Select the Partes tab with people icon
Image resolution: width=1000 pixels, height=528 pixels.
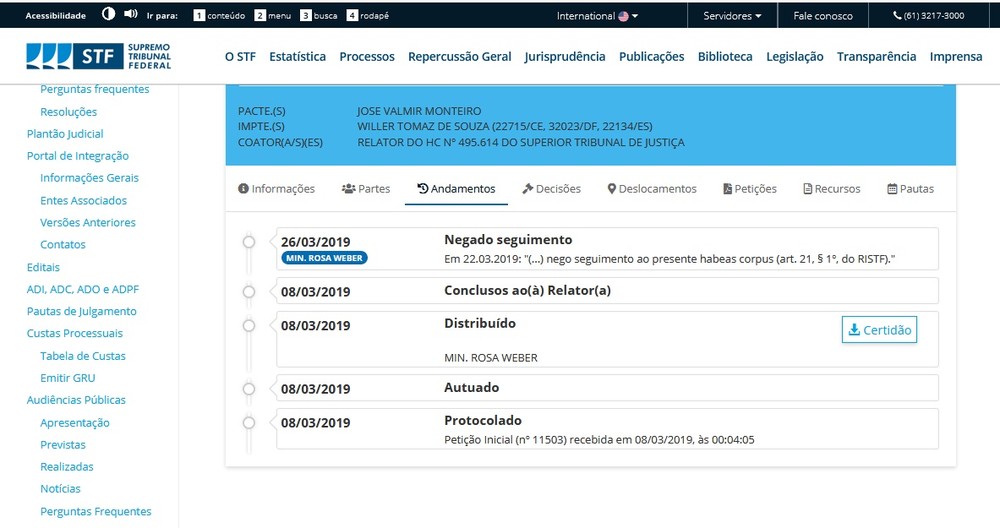point(366,189)
